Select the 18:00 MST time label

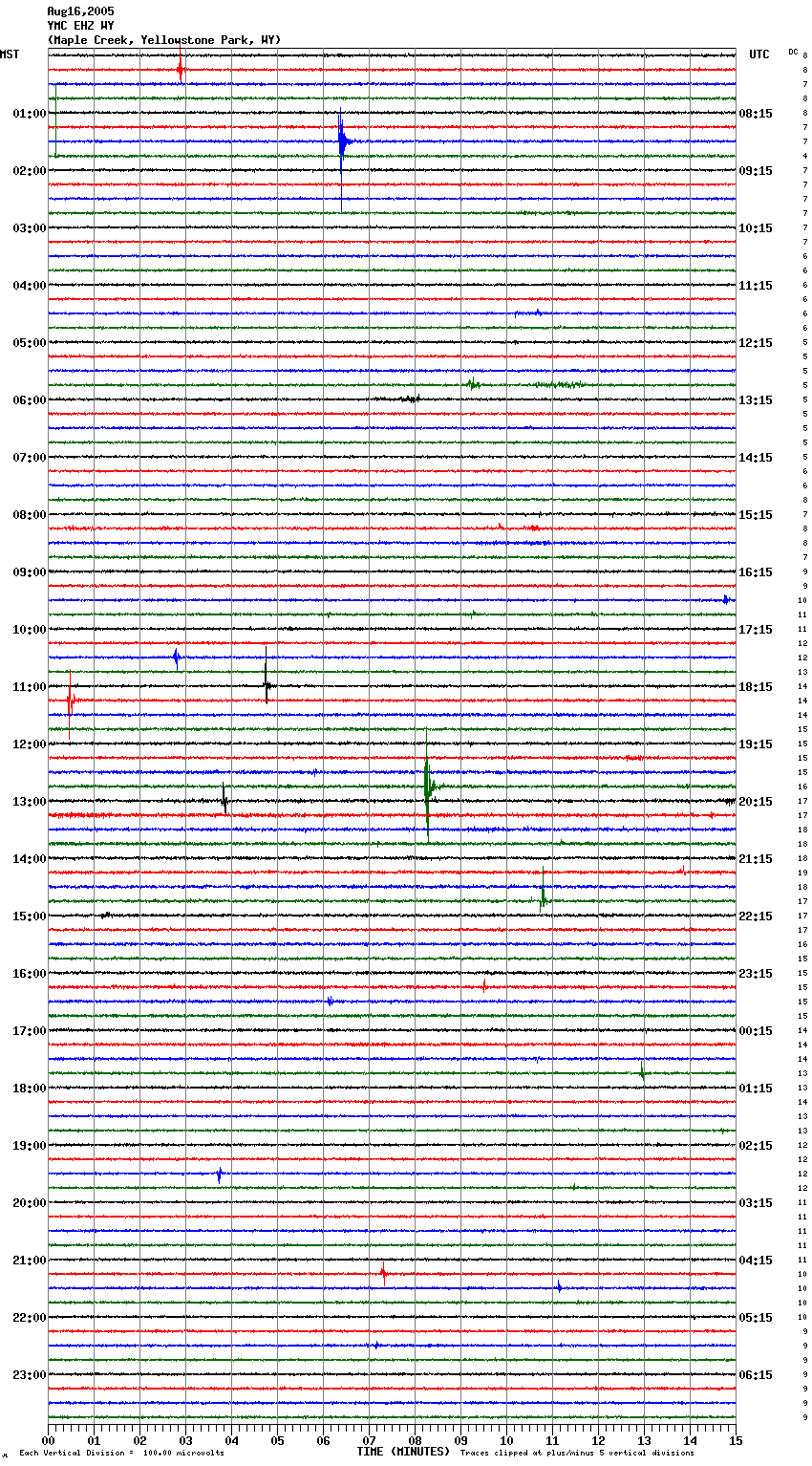(30, 1089)
